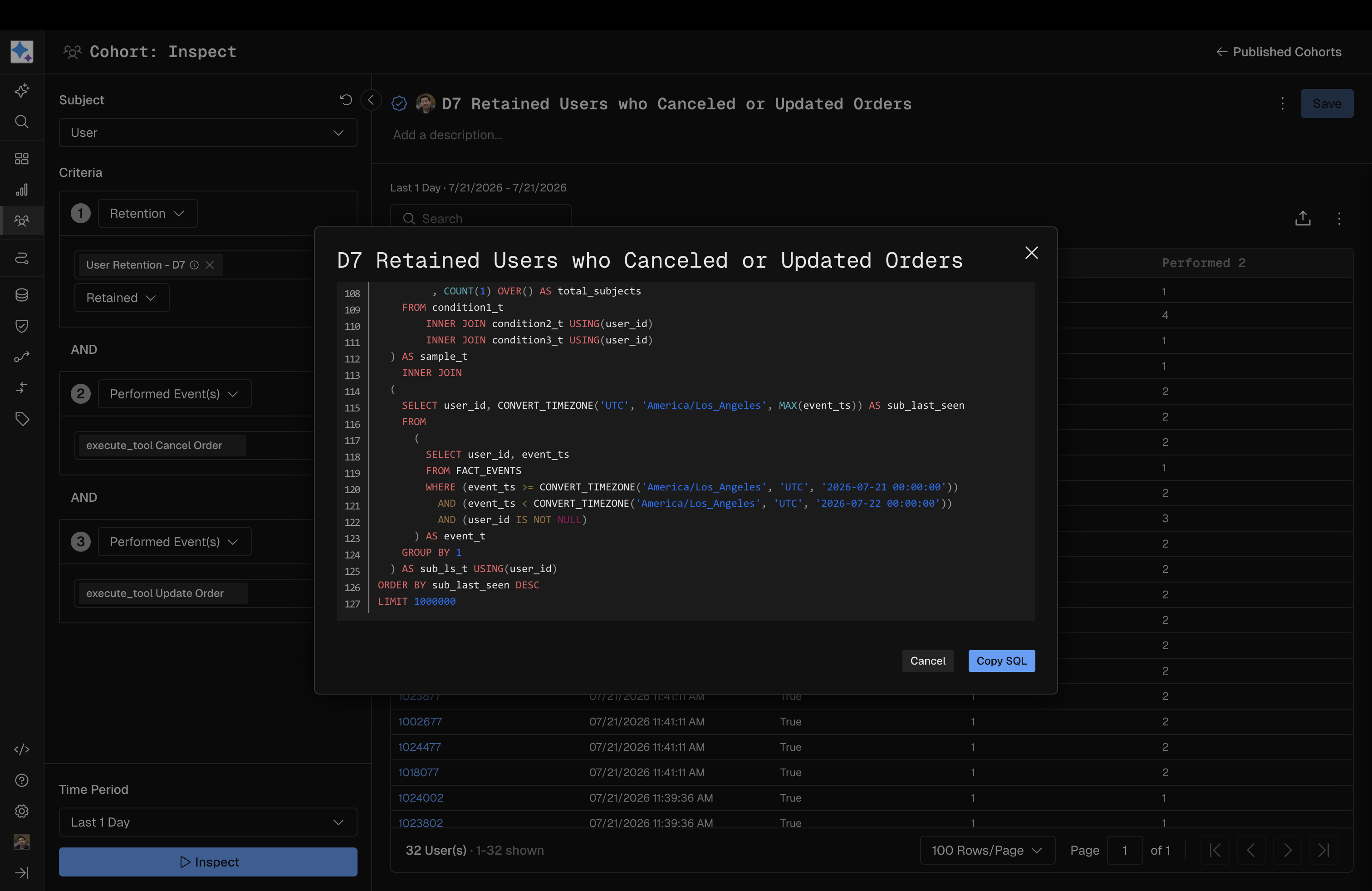Open user 1002677 link
The height and width of the screenshot is (891, 1372).
(420, 722)
